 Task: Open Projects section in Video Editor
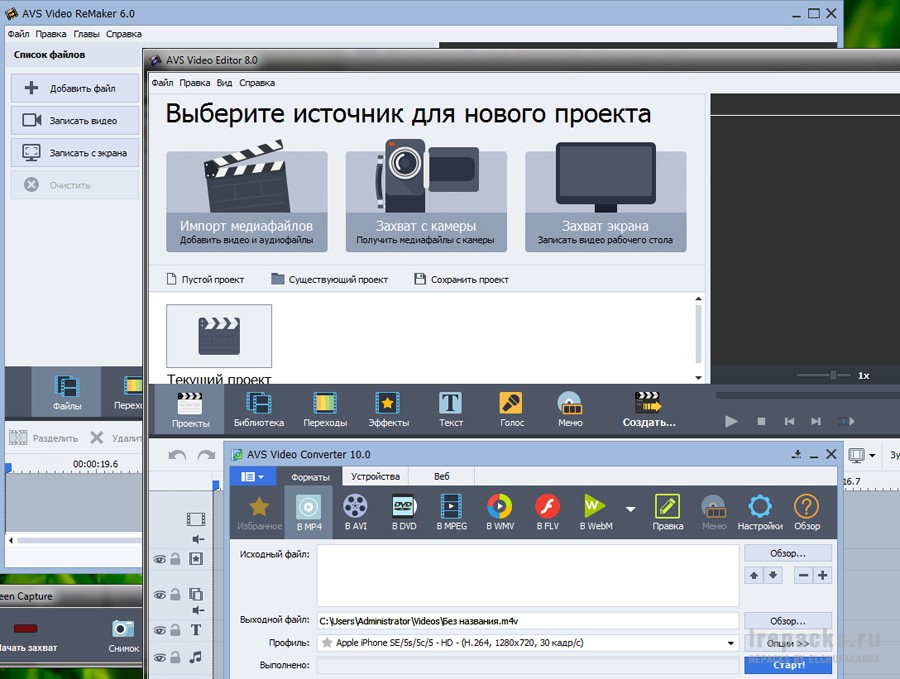click(x=190, y=409)
